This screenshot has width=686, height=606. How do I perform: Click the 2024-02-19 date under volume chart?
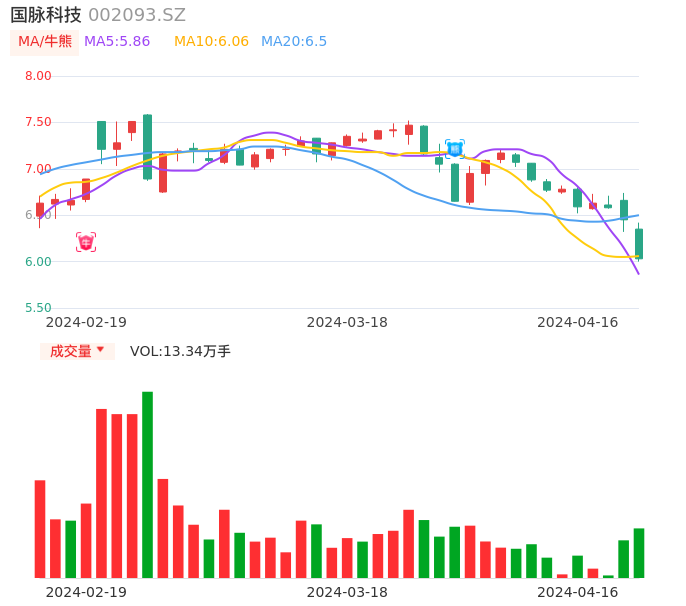[86, 592]
